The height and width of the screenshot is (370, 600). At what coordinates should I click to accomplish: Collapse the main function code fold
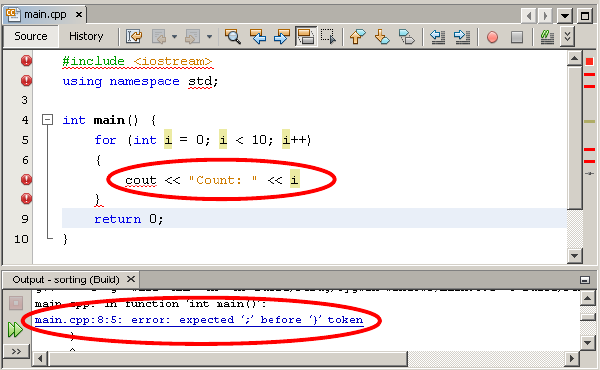click(x=47, y=120)
